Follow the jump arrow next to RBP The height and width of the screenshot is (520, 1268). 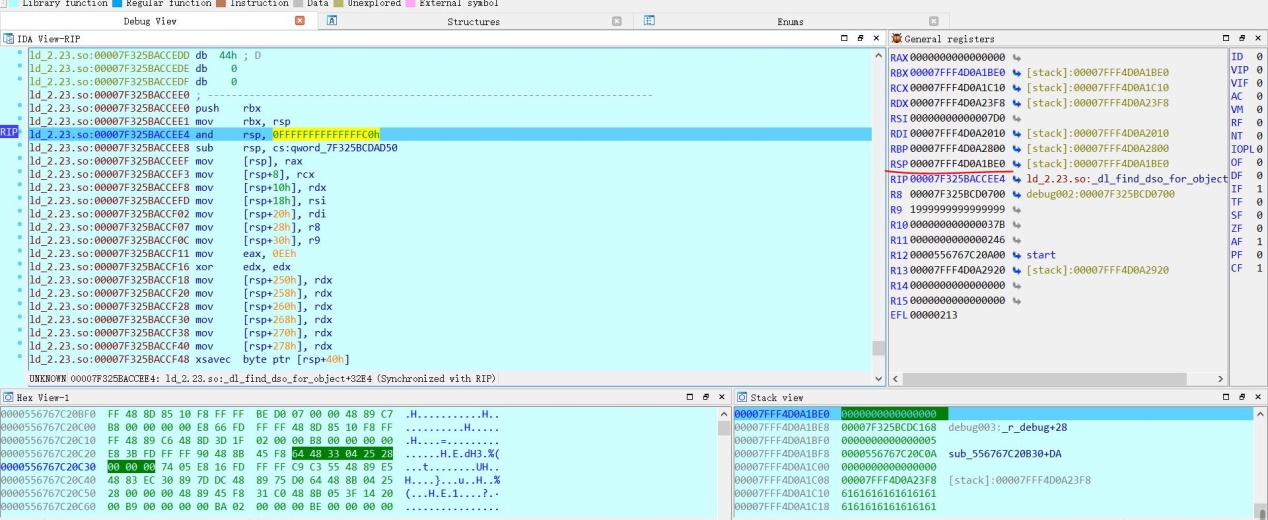(x=1017, y=149)
